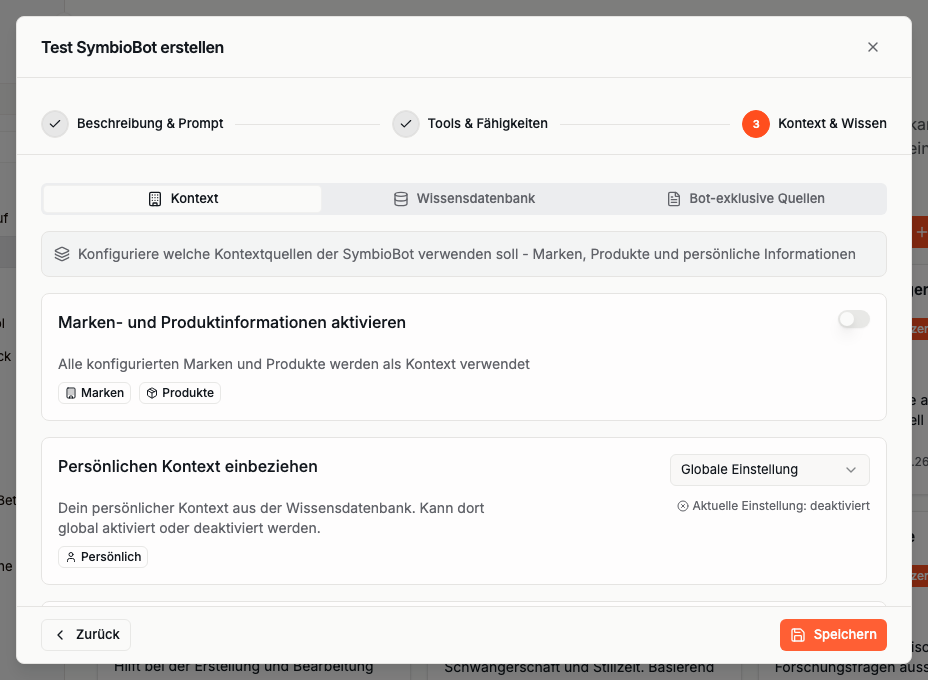Enable Marken- und Produktinformationen toggle

coord(853,319)
